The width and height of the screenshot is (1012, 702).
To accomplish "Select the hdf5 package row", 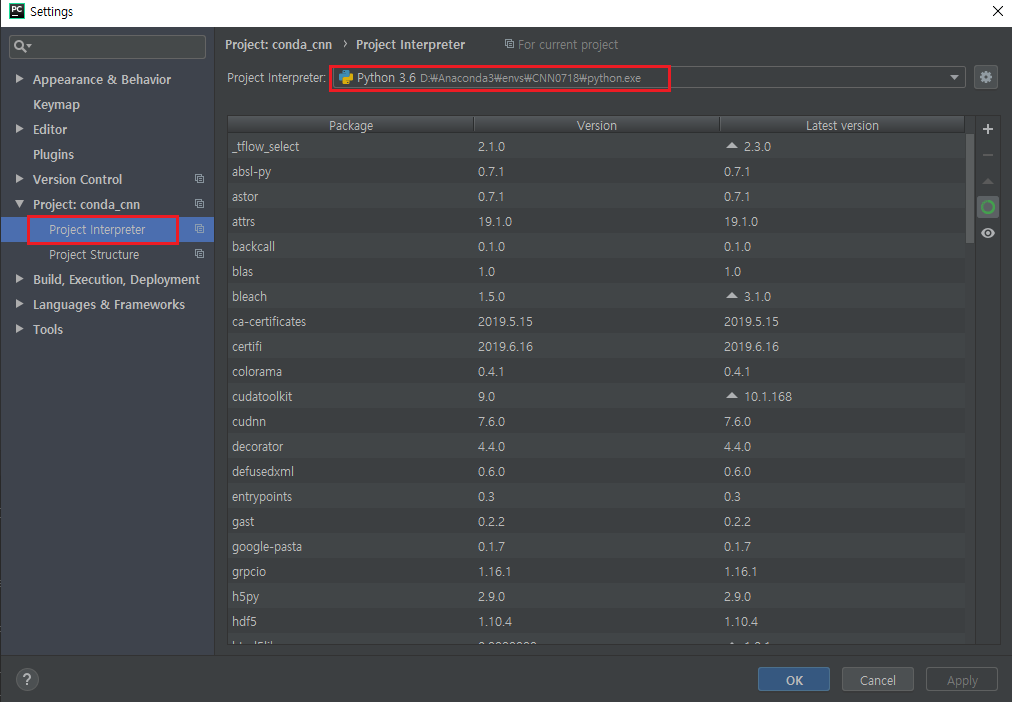I will tap(596, 621).
